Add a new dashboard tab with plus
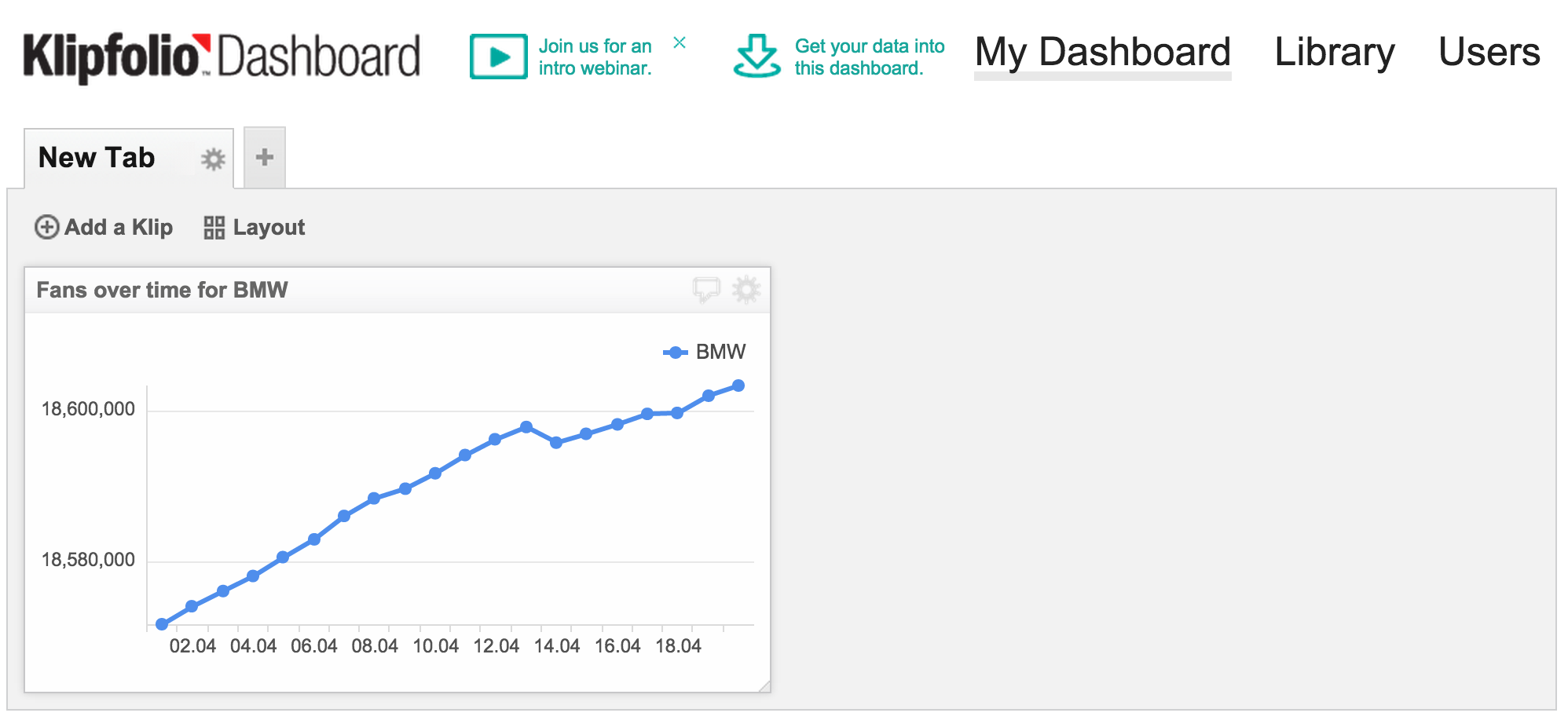The image size is (1568, 720). (265, 157)
